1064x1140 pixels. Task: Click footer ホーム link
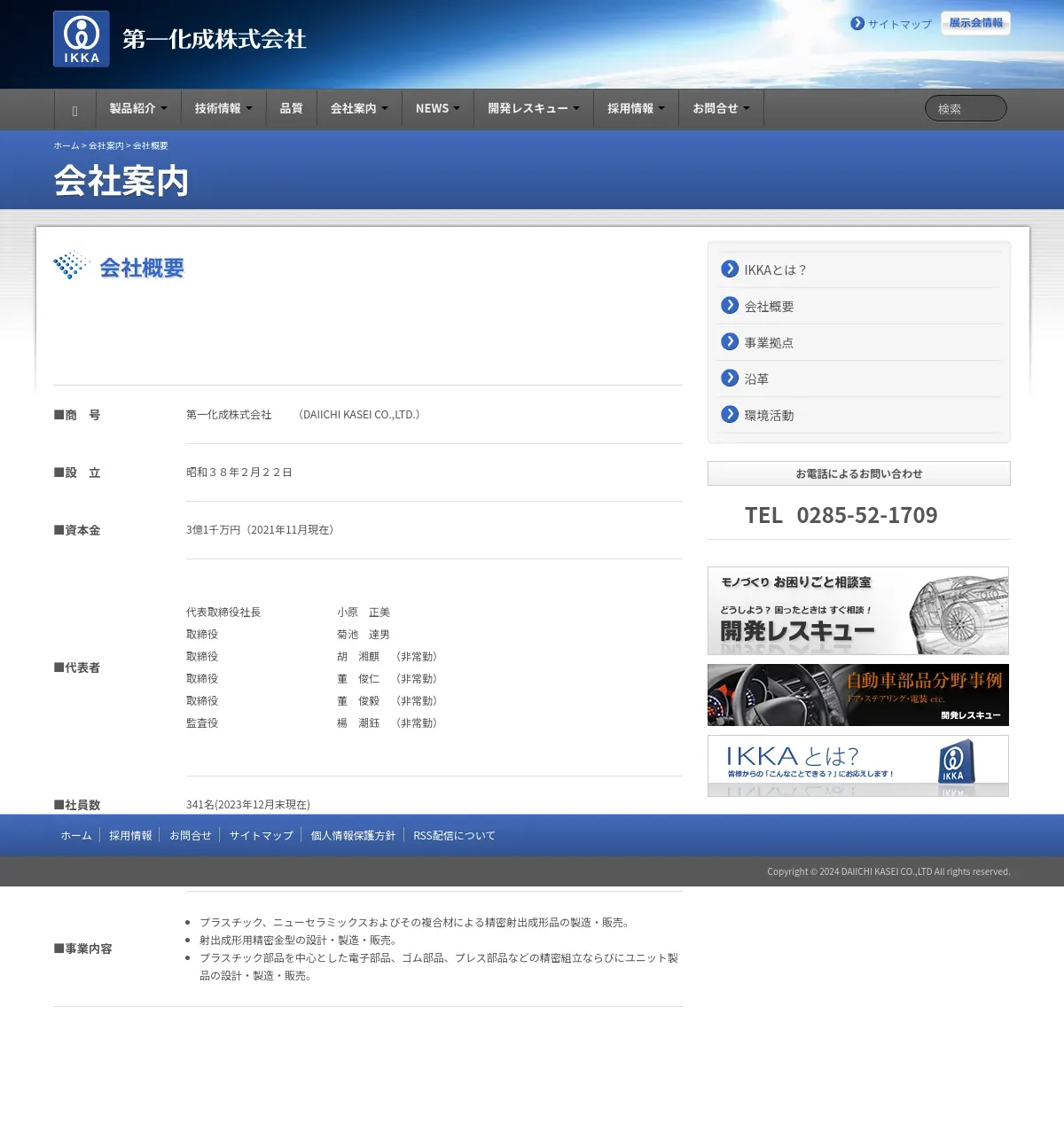[x=76, y=835]
